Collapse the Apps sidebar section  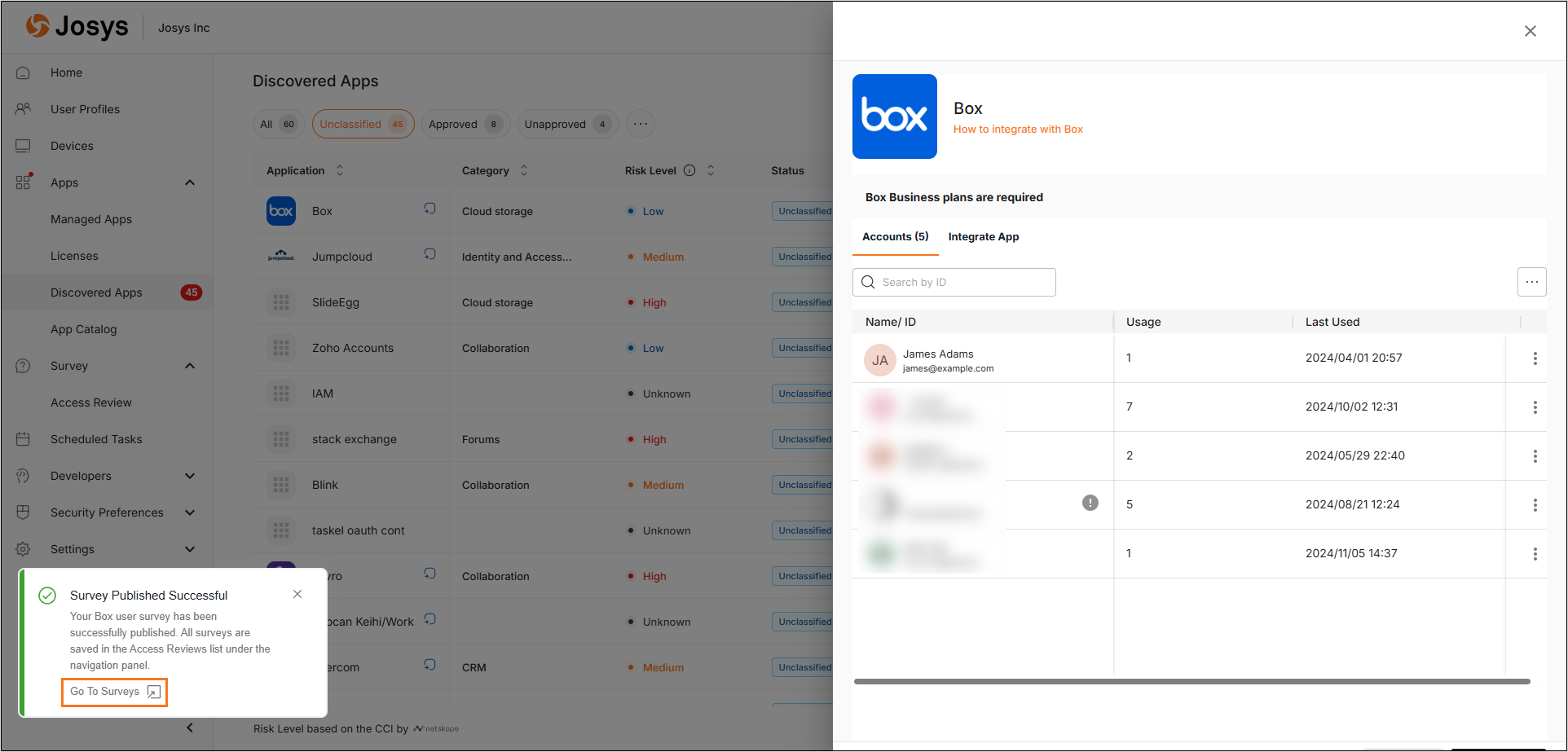[x=190, y=183]
